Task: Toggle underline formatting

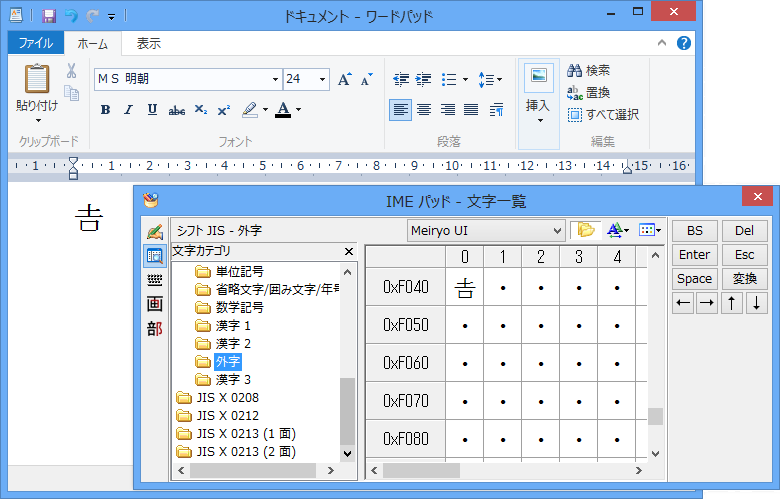Action: click(x=152, y=110)
